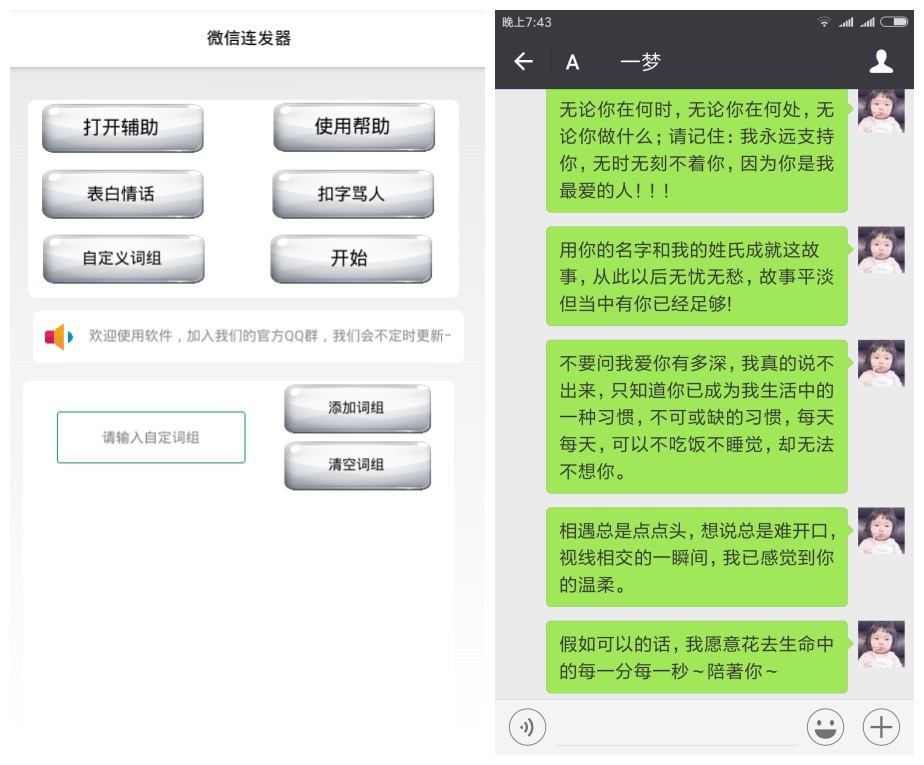Open 使用帮助 help button
The height and width of the screenshot is (765, 924).
(354, 127)
